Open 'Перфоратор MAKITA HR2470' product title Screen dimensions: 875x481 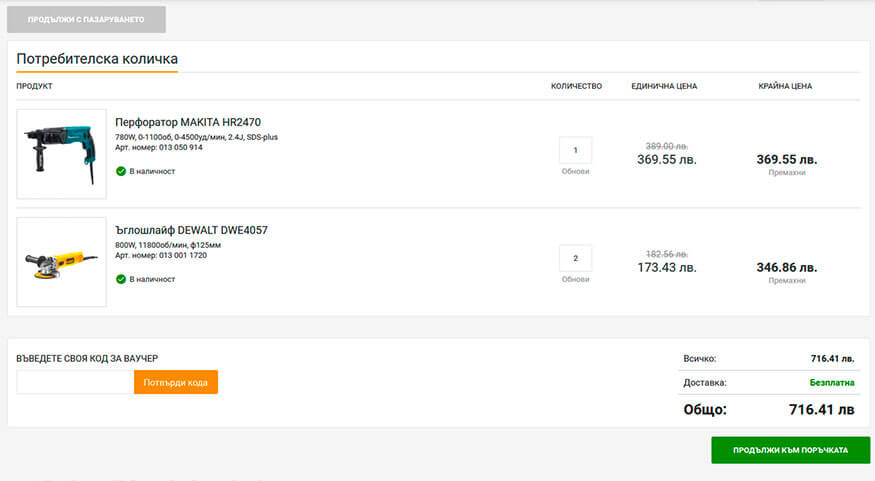click(188, 122)
